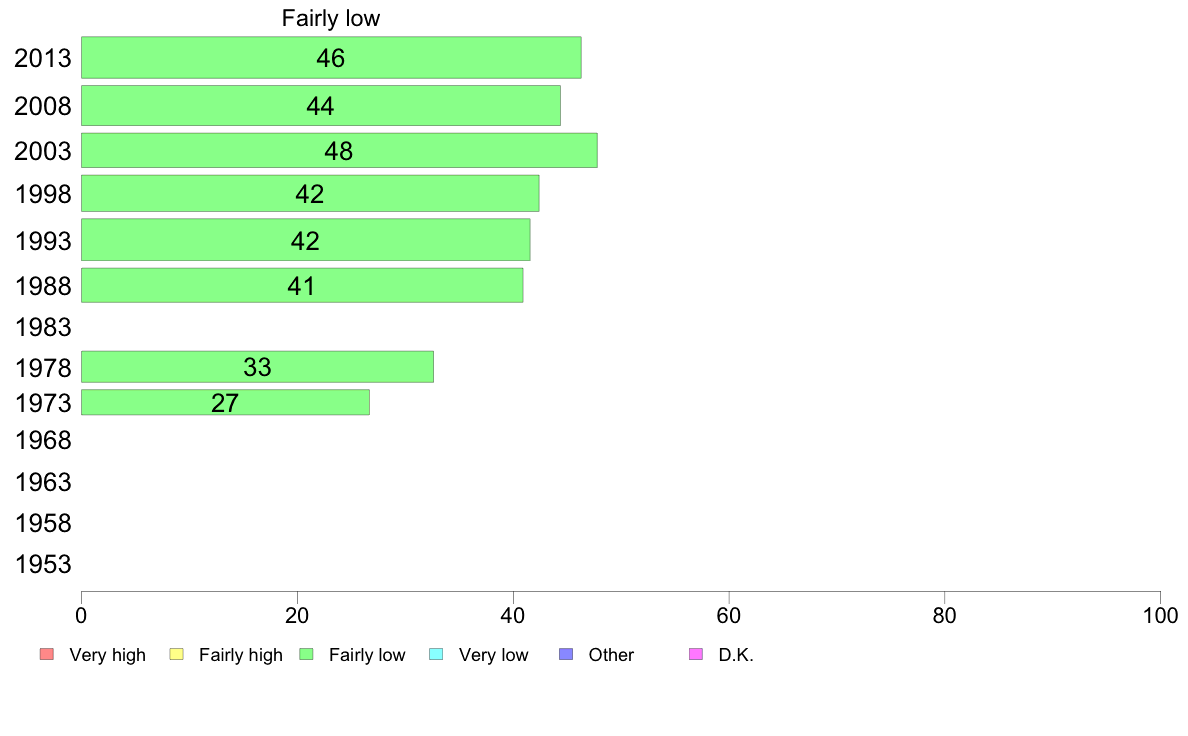Select the 1988 bar showing 41

point(302,285)
